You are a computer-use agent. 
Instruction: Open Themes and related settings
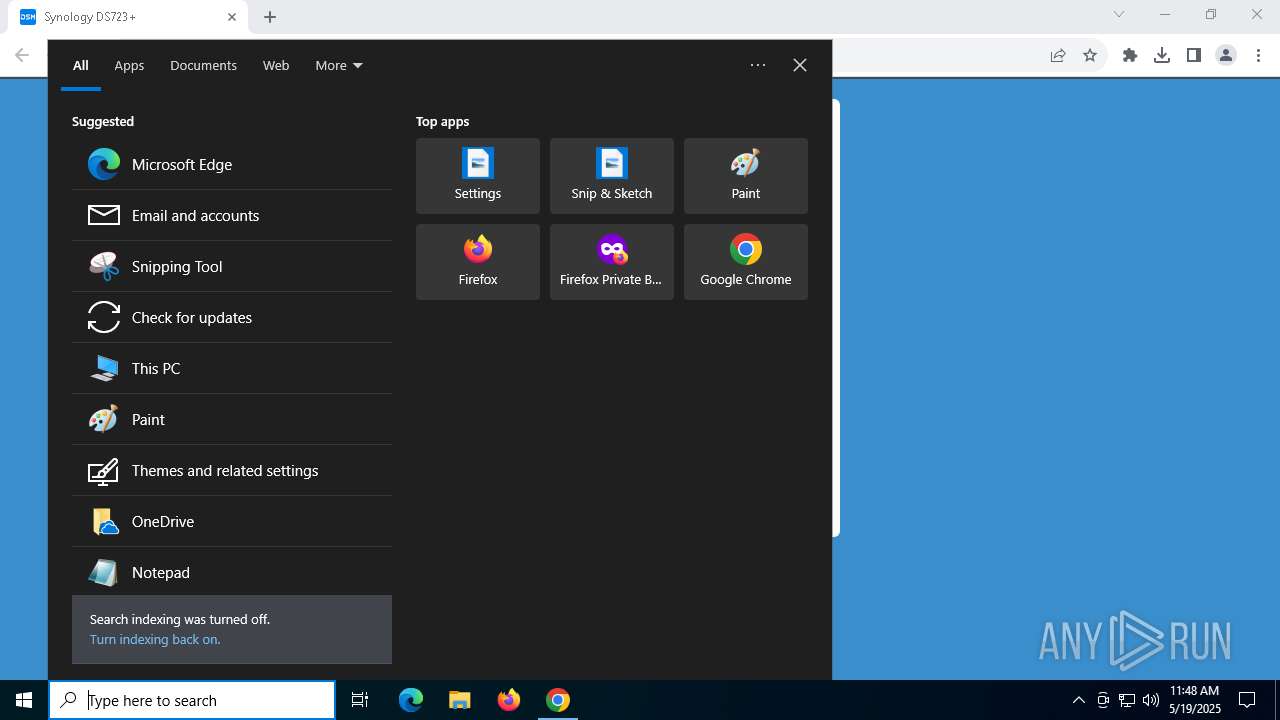pyautogui.click(x=232, y=470)
